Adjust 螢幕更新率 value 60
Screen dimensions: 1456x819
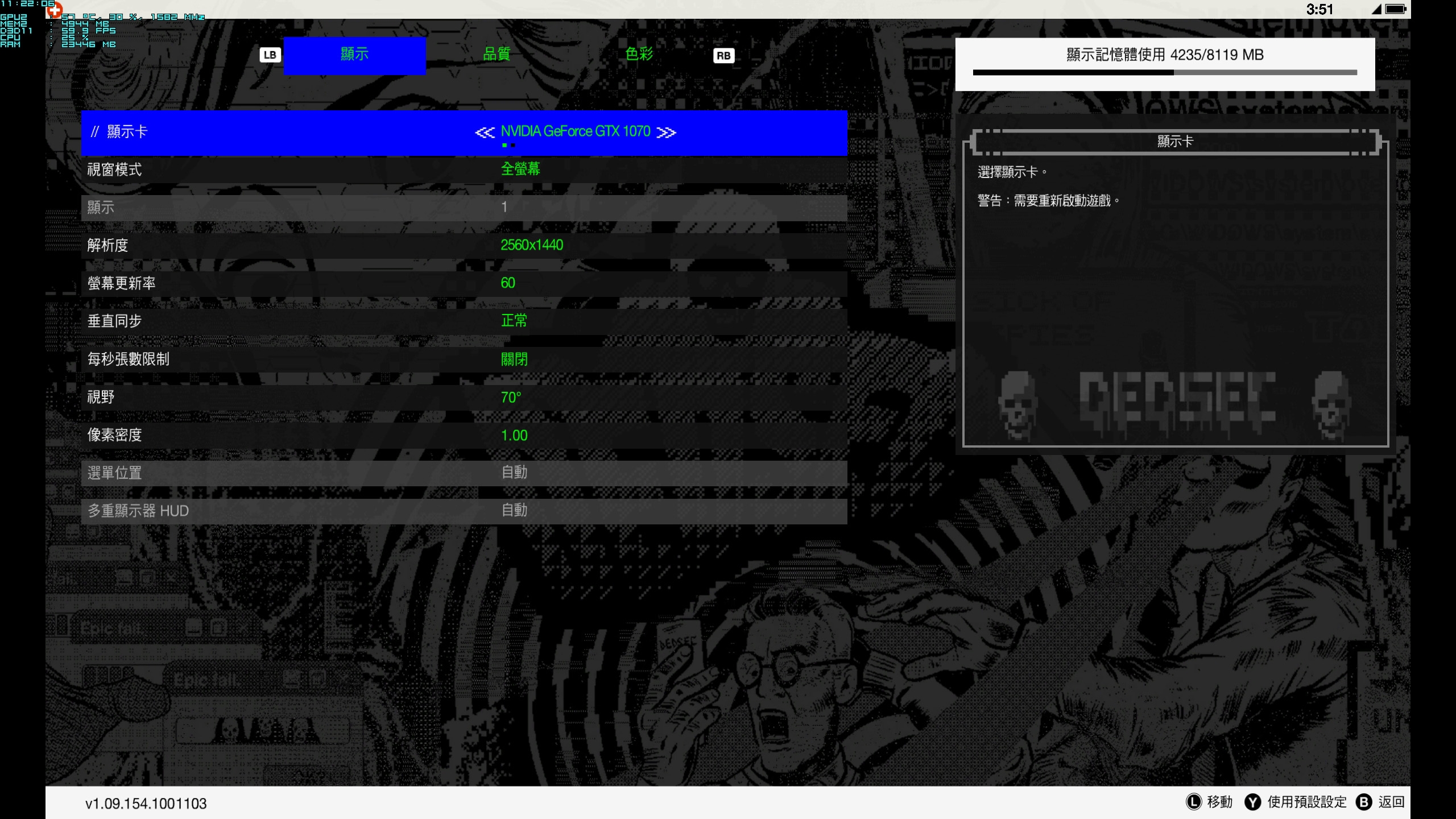(464, 283)
